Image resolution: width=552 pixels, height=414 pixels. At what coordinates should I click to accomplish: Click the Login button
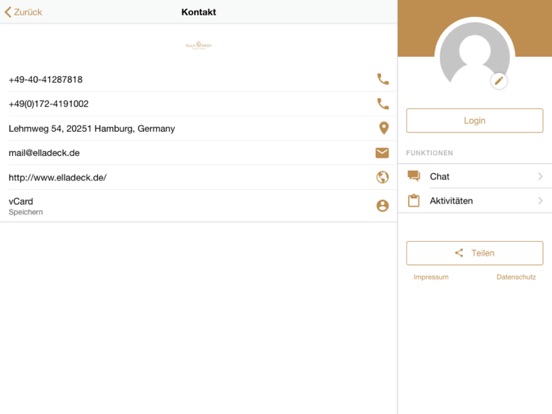tap(475, 120)
